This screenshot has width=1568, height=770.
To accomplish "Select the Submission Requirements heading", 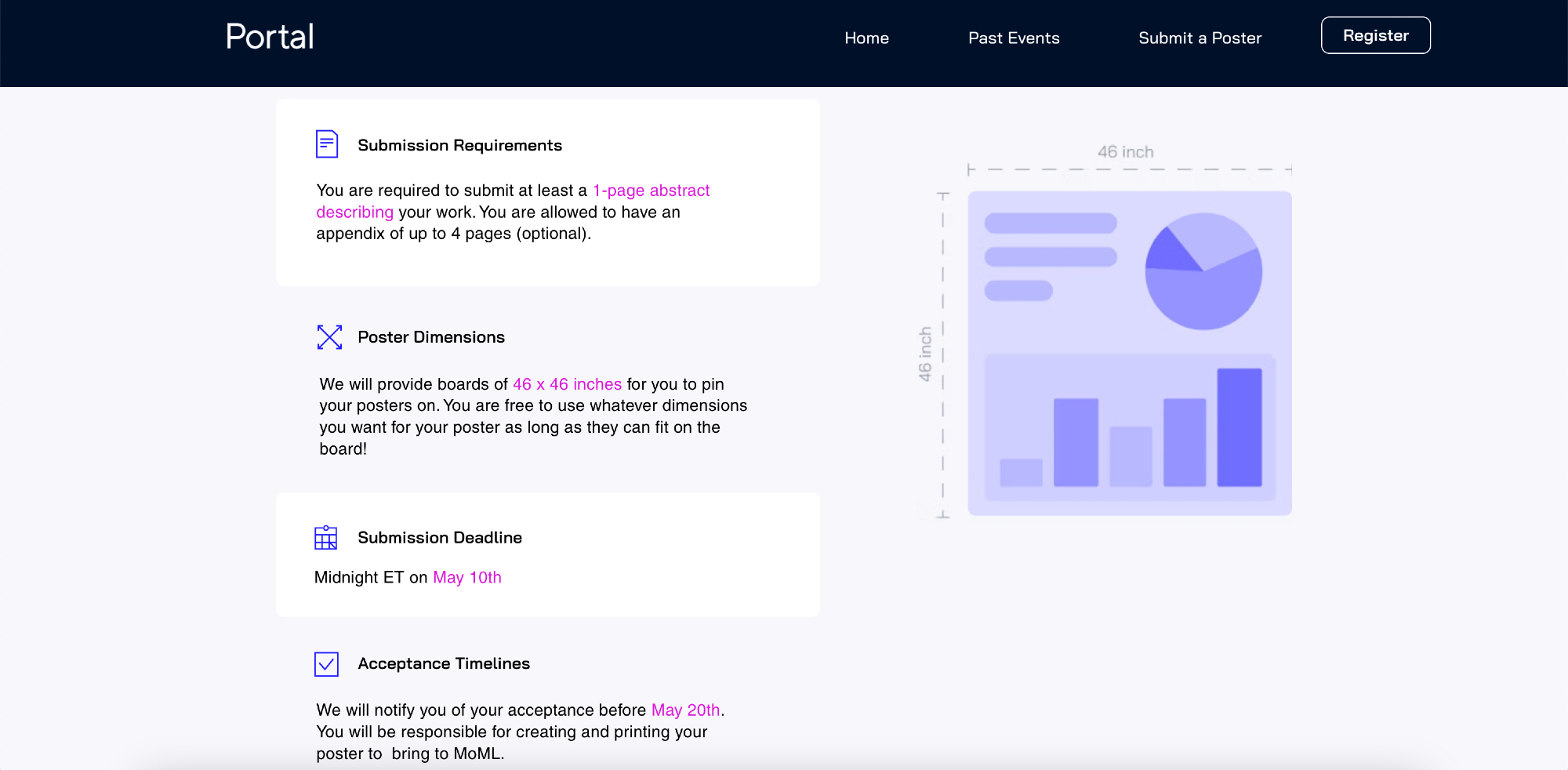I will [459, 145].
